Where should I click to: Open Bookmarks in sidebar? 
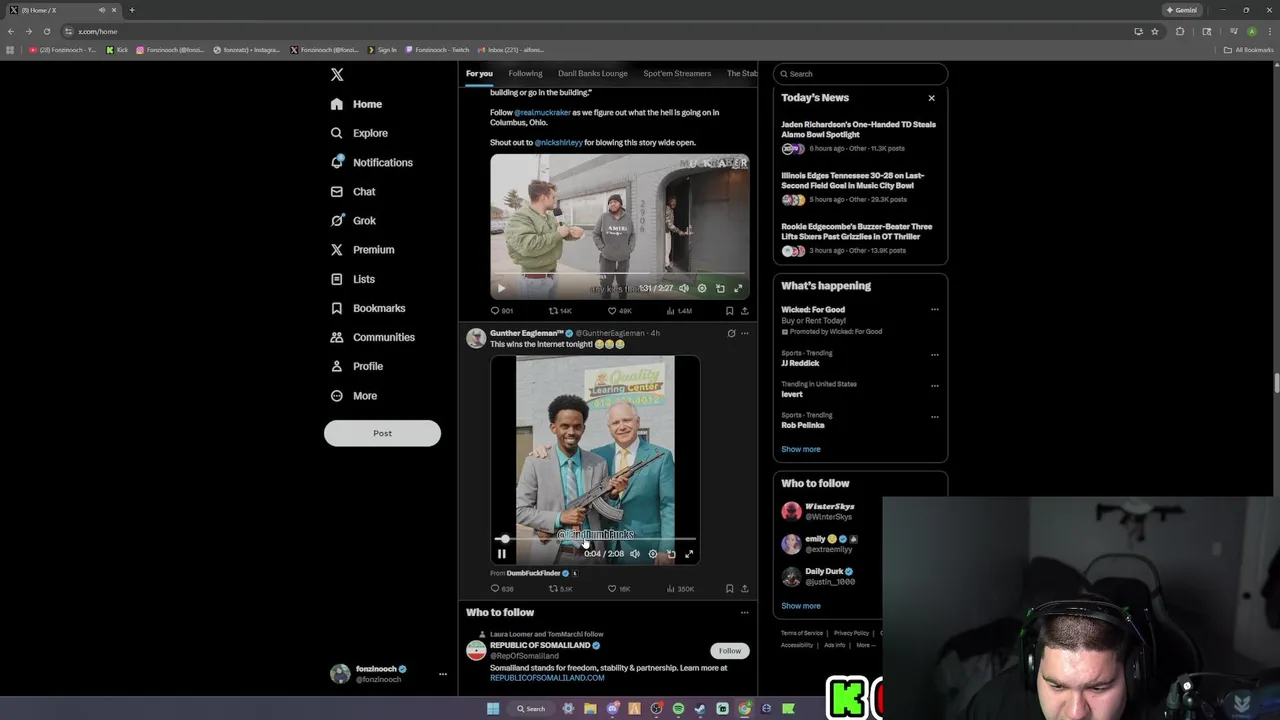[x=367, y=308]
